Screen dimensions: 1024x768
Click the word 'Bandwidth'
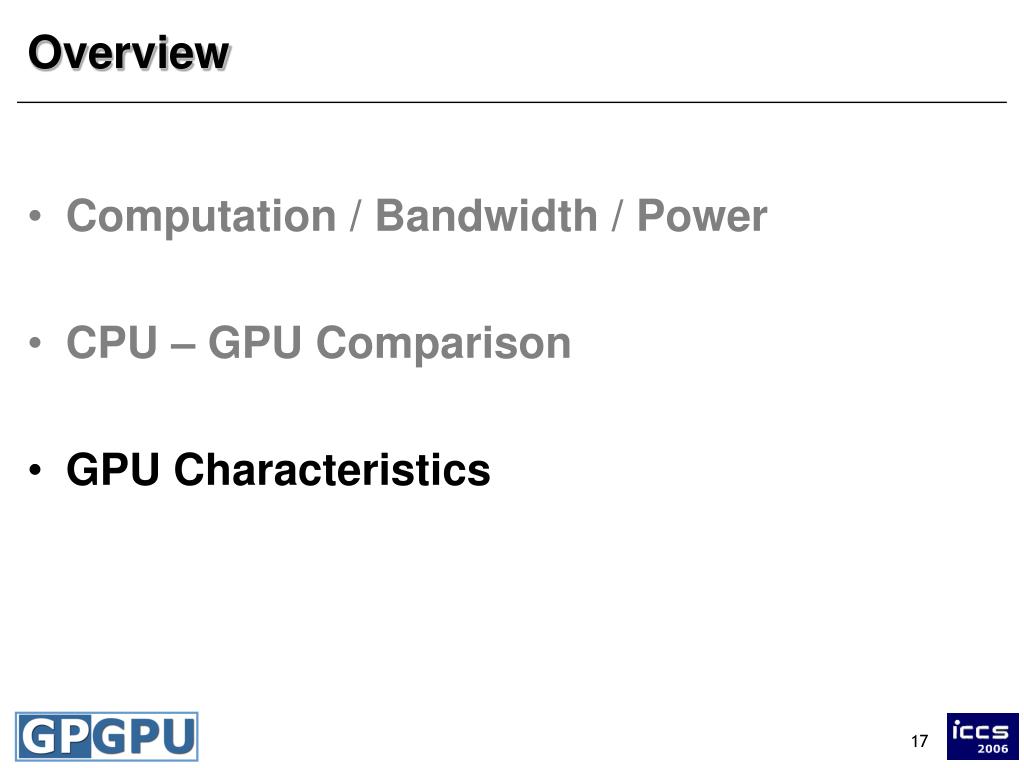pos(487,215)
